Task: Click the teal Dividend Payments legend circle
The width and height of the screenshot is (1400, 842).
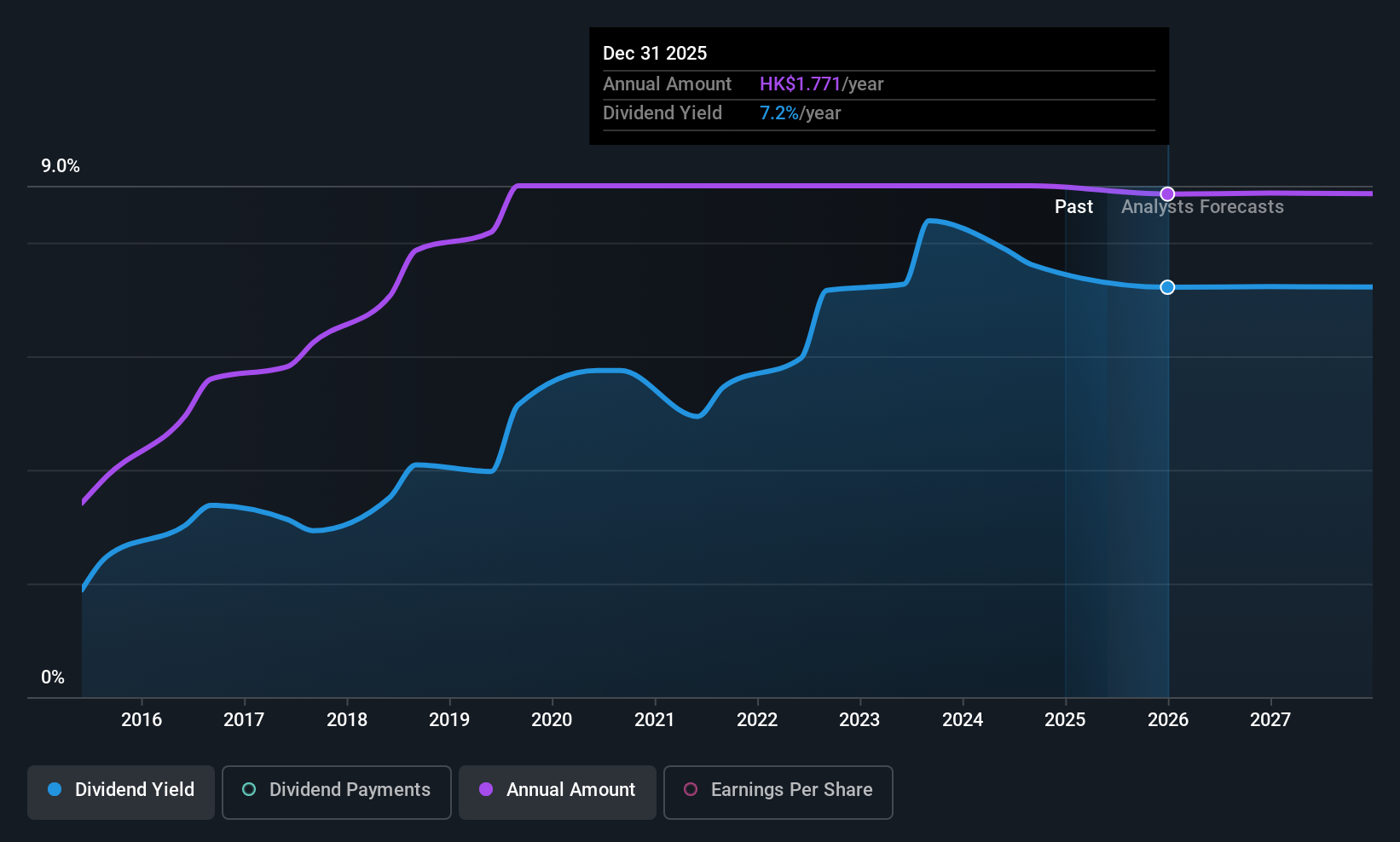Action: point(249,790)
